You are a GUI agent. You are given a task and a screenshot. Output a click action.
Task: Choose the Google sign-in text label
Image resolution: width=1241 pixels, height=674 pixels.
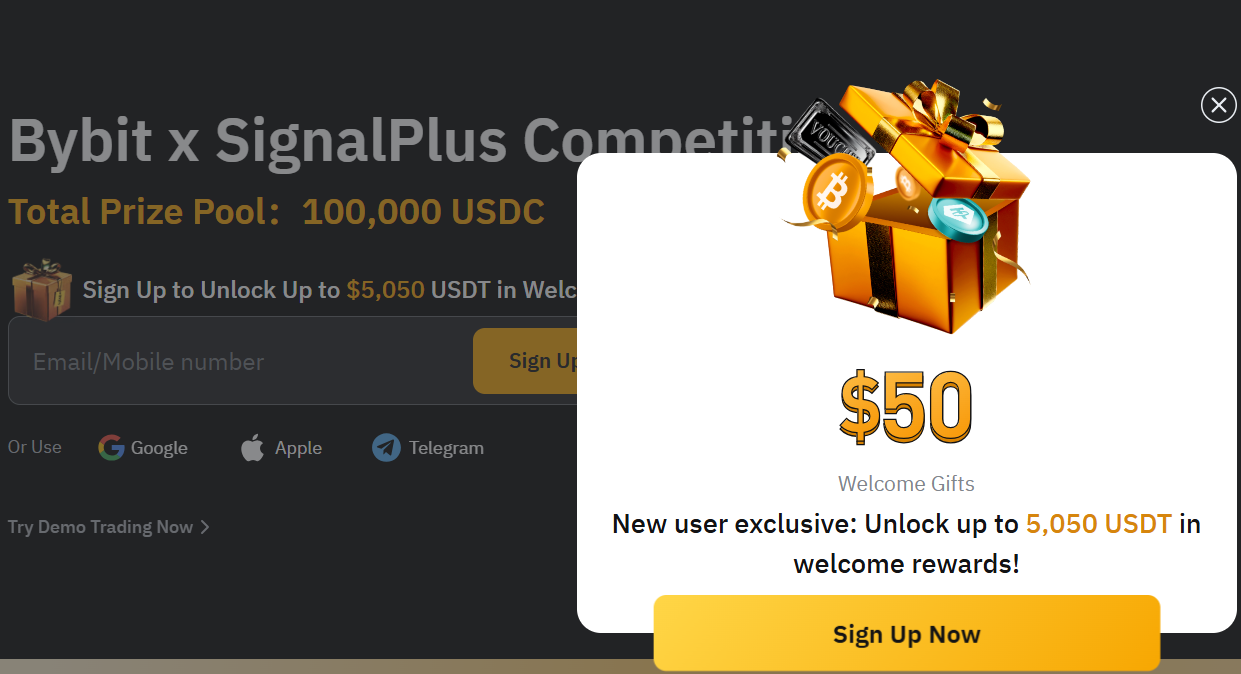pyautogui.click(x=159, y=448)
